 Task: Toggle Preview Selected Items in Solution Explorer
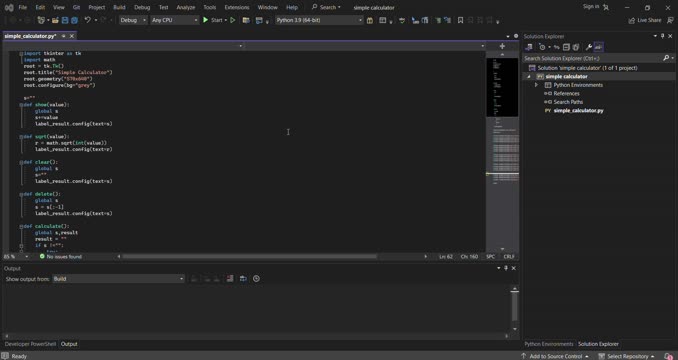[598, 47]
